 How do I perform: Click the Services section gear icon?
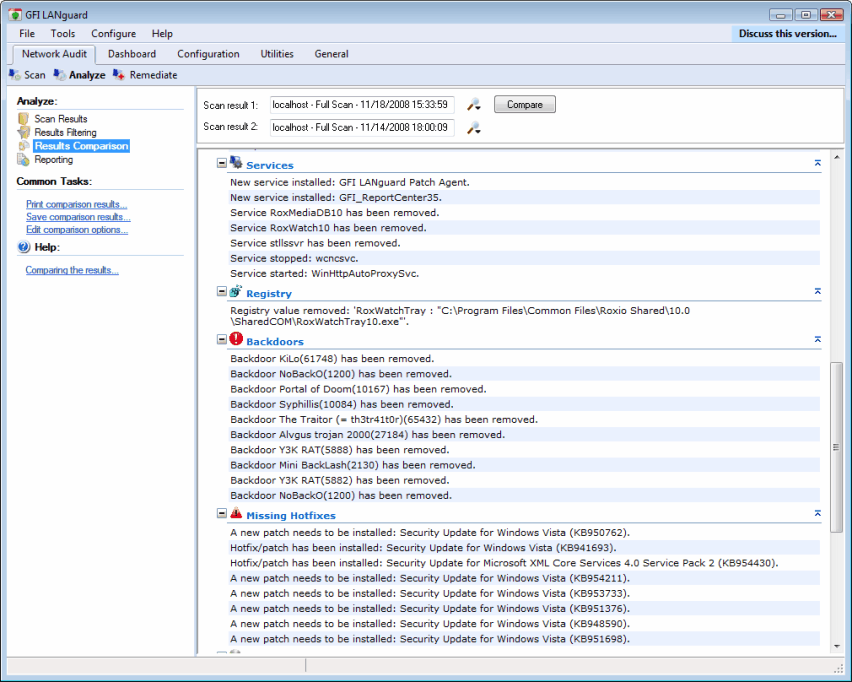click(236, 162)
